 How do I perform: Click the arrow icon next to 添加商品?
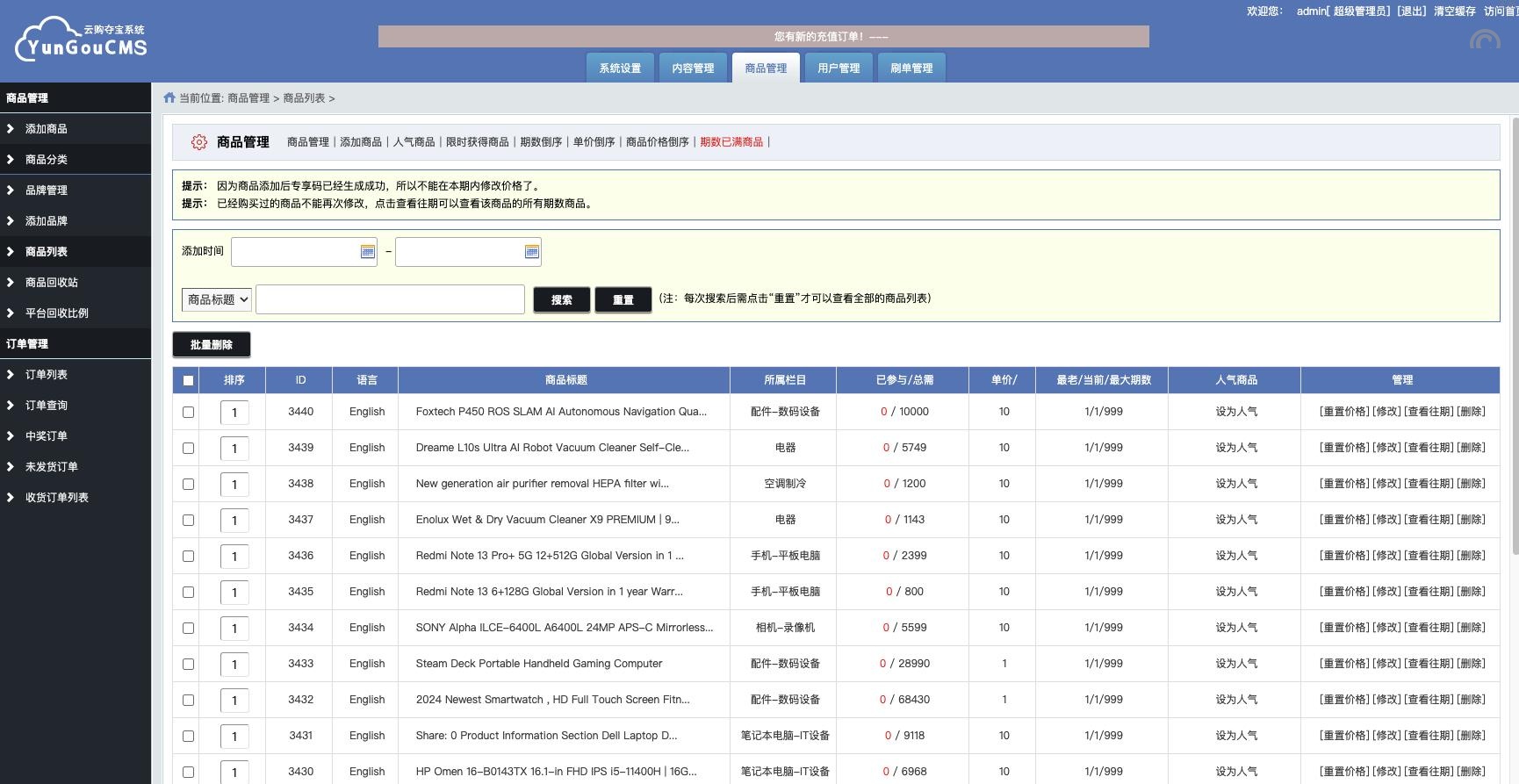[x=11, y=129]
